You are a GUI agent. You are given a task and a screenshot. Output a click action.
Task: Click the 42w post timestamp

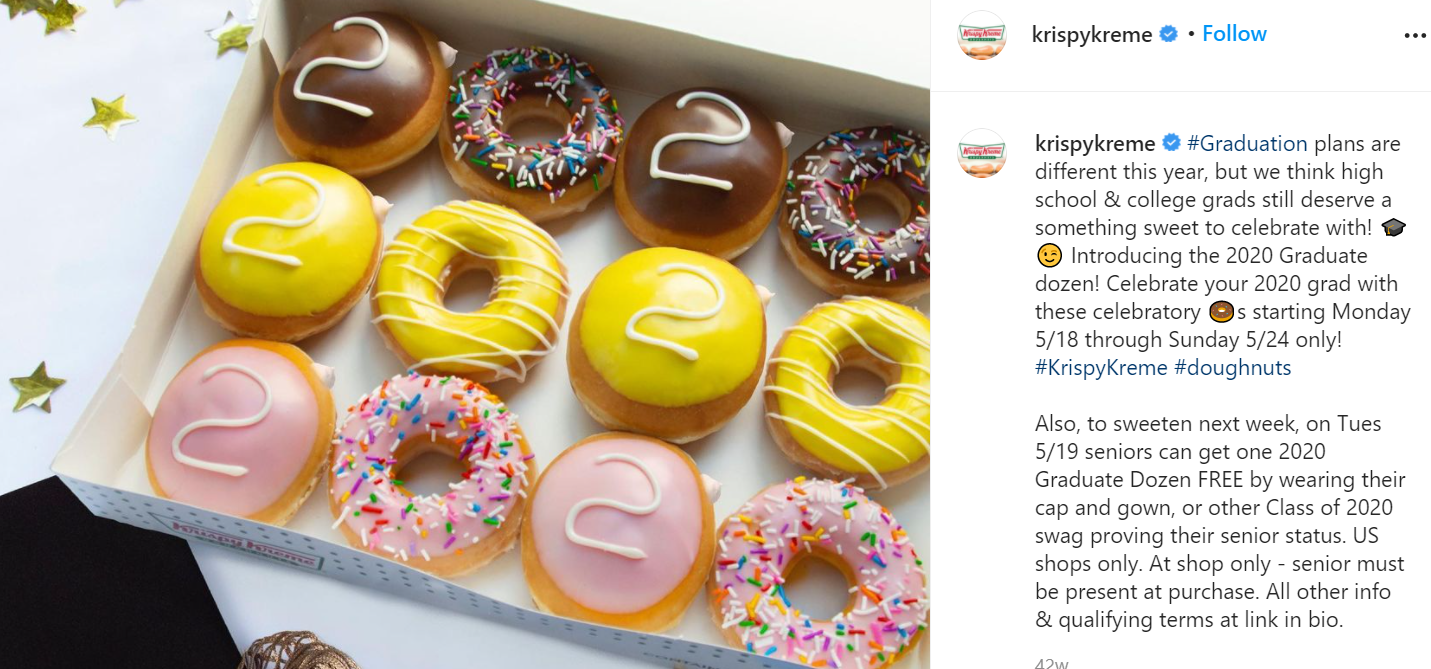[x=1050, y=662]
